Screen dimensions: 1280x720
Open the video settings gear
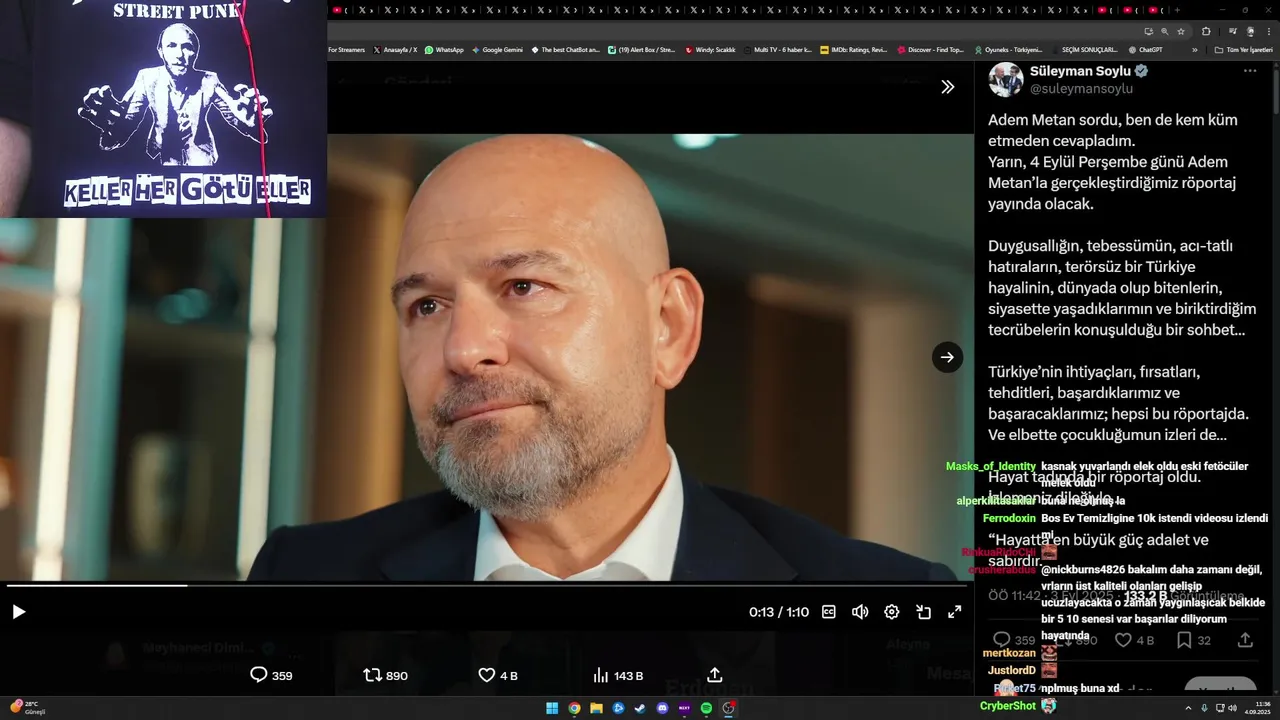click(x=892, y=612)
